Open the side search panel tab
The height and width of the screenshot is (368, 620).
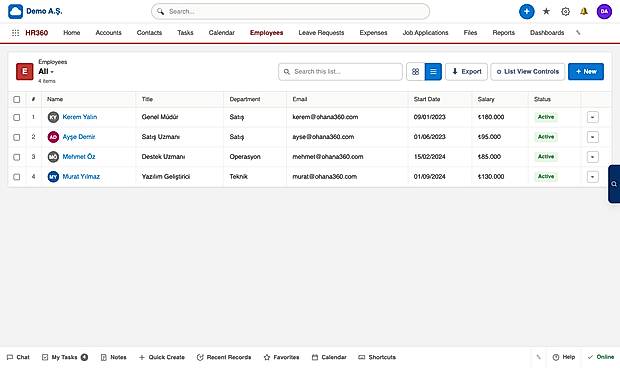point(614,184)
